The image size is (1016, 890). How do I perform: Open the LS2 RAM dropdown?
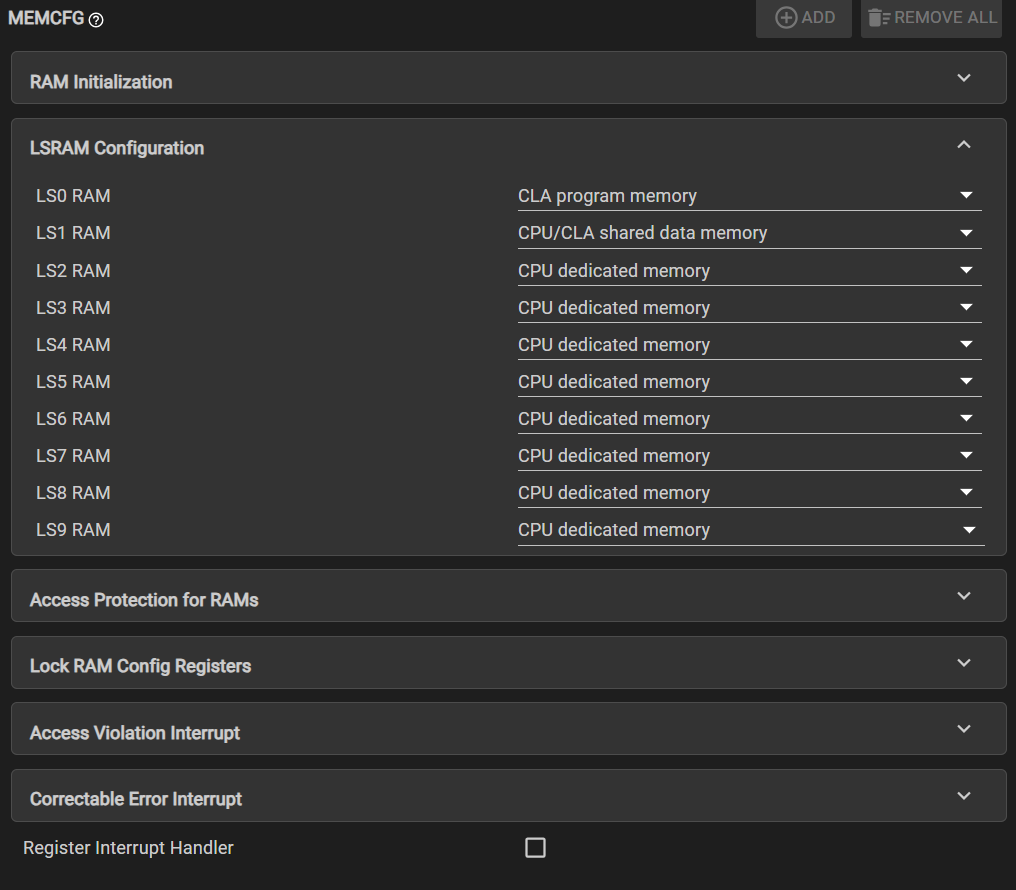(748, 271)
